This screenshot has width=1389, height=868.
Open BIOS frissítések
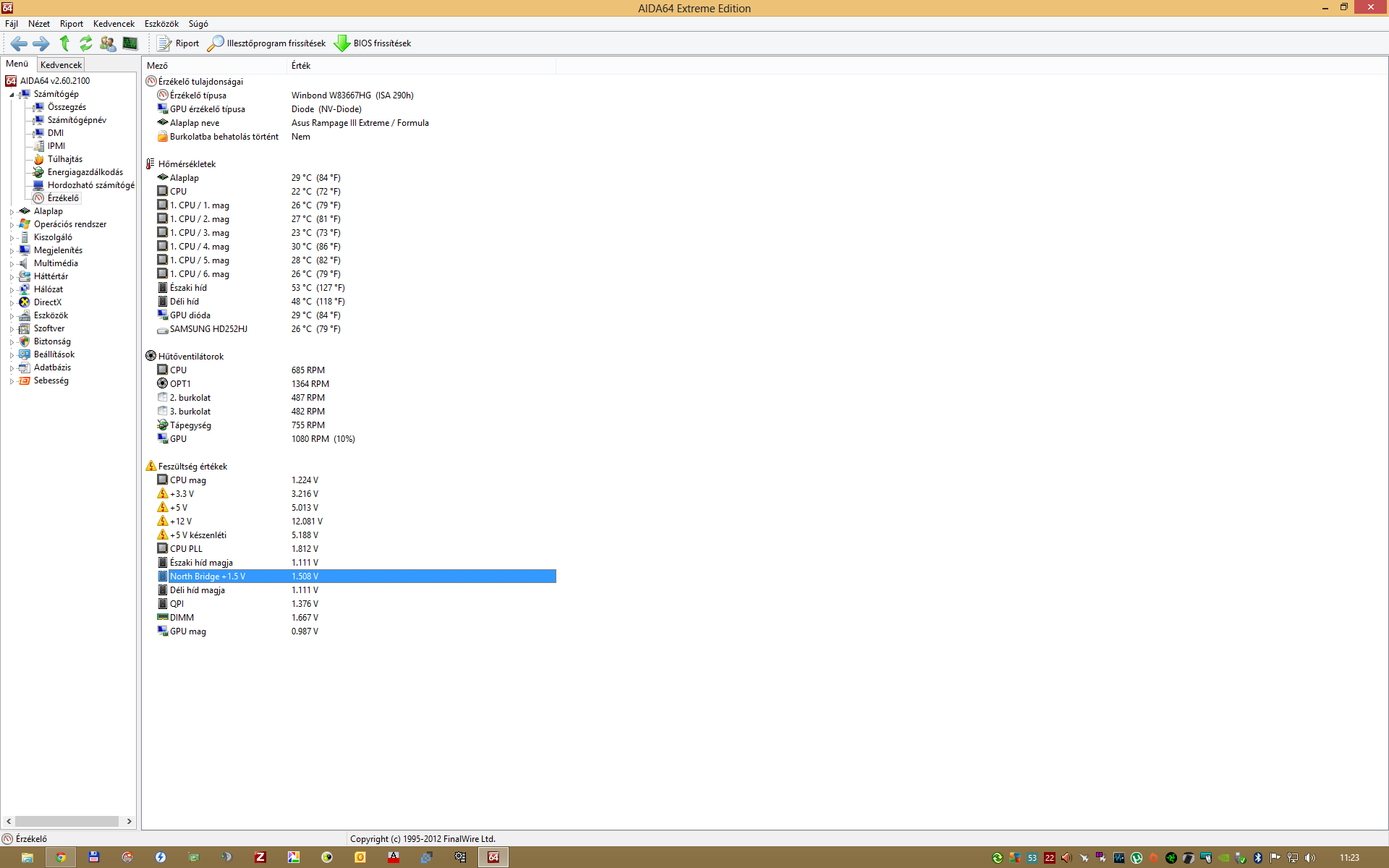pyautogui.click(x=373, y=43)
